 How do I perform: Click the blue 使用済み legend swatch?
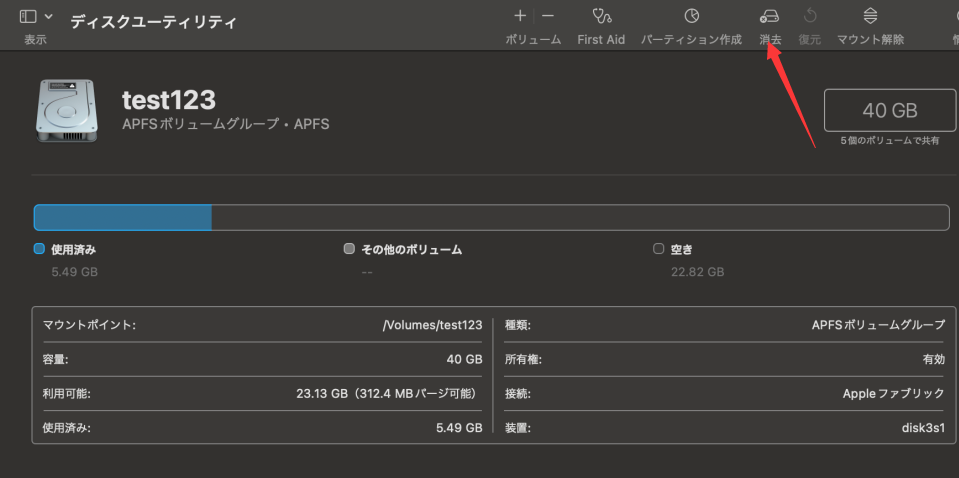39,249
